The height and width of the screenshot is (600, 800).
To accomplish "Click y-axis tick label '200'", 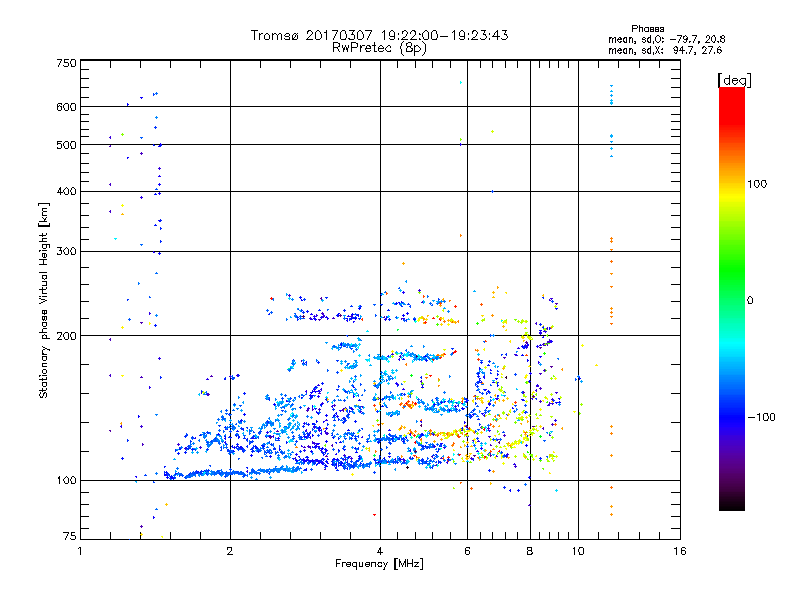I will pyautogui.click(x=66, y=336).
